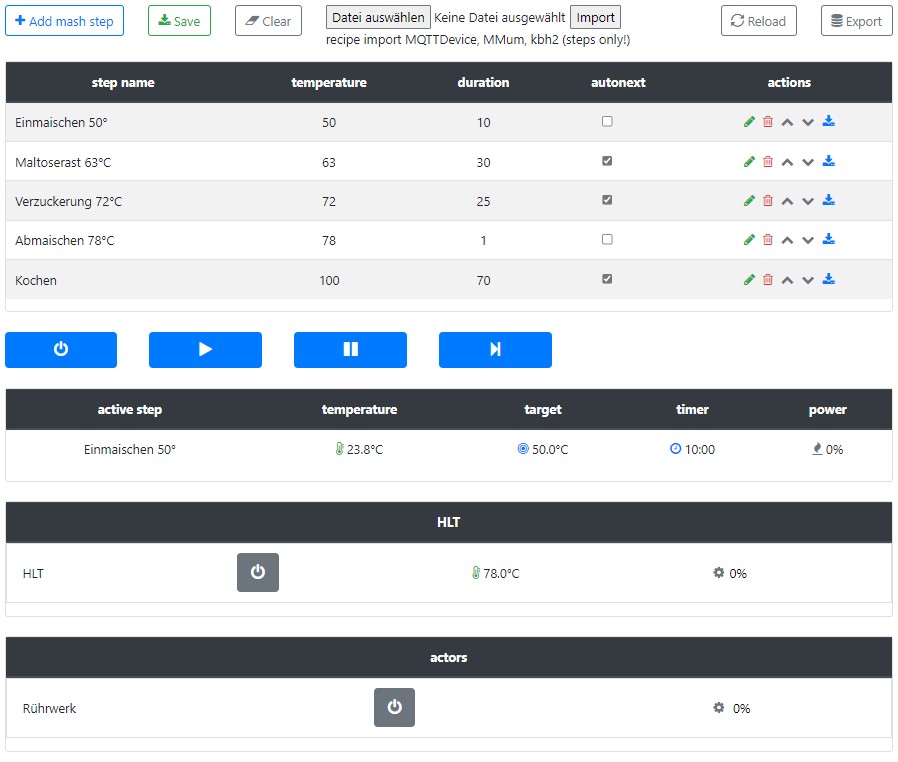Skip to next mash step

click(x=495, y=350)
